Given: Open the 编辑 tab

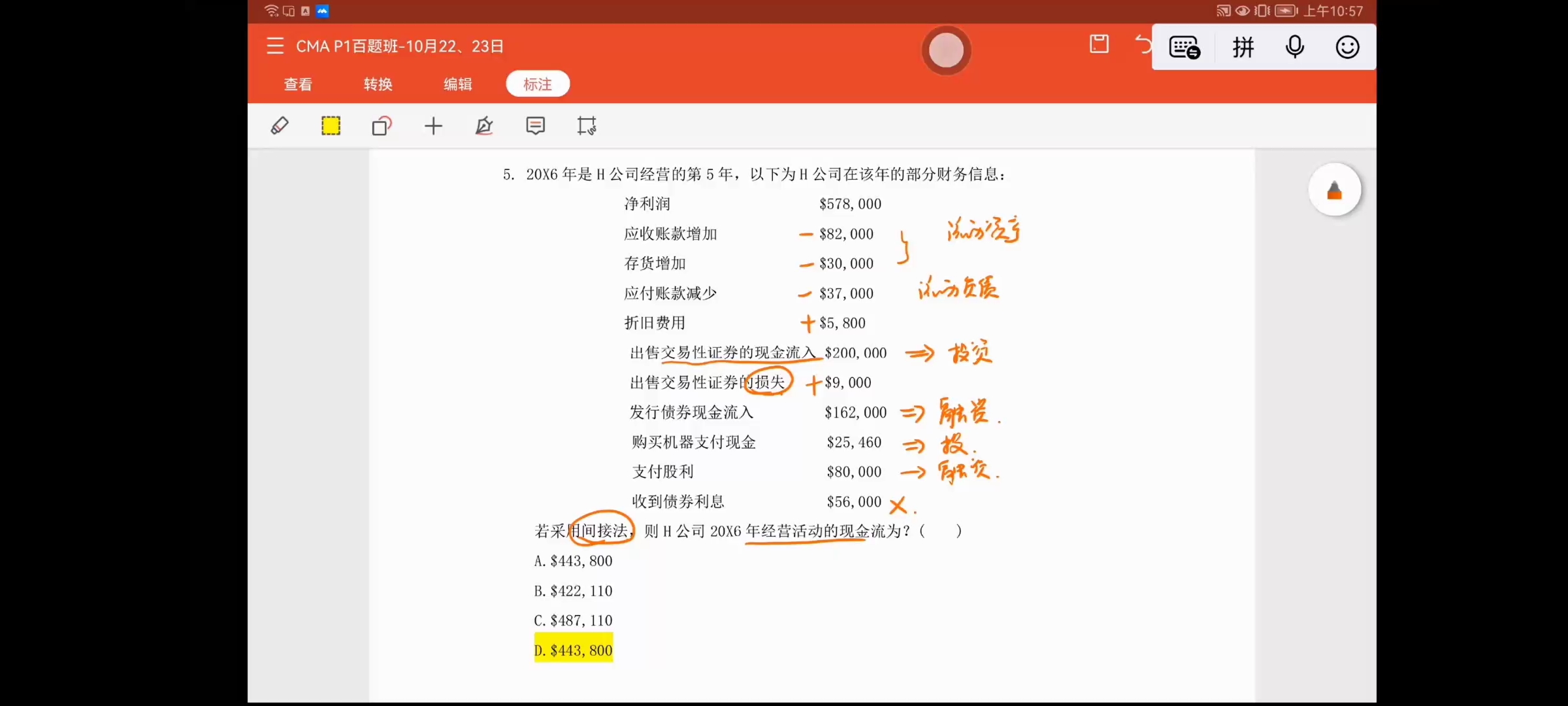Looking at the screenshot, I should coord(457,84).
